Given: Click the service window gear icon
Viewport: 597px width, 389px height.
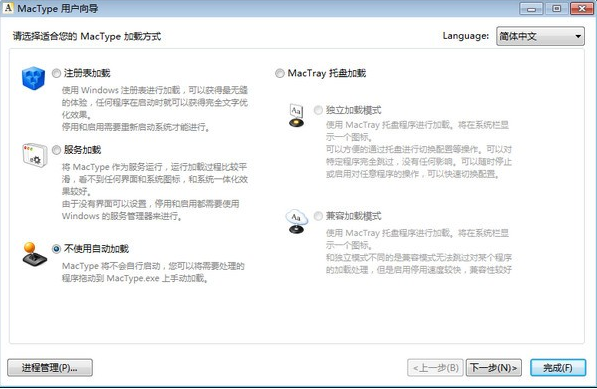Looking at the screenshot, I should tap(35, 155).
